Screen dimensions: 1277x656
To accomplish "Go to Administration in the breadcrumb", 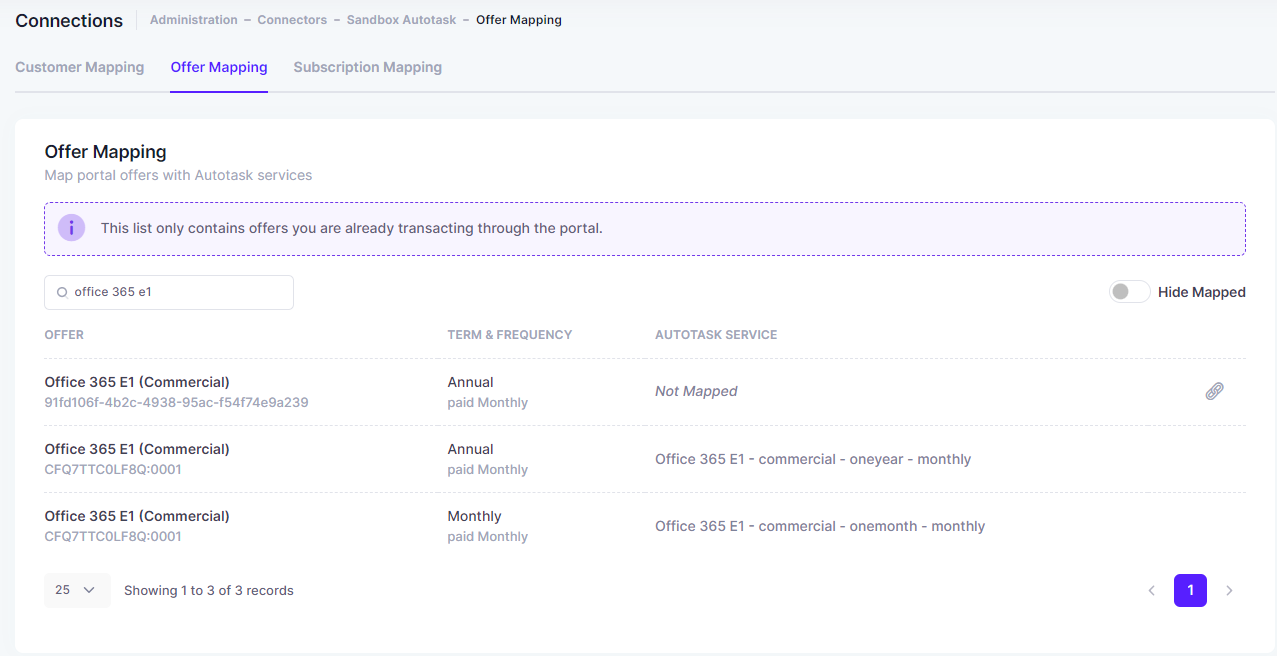I will pos(194,20).
